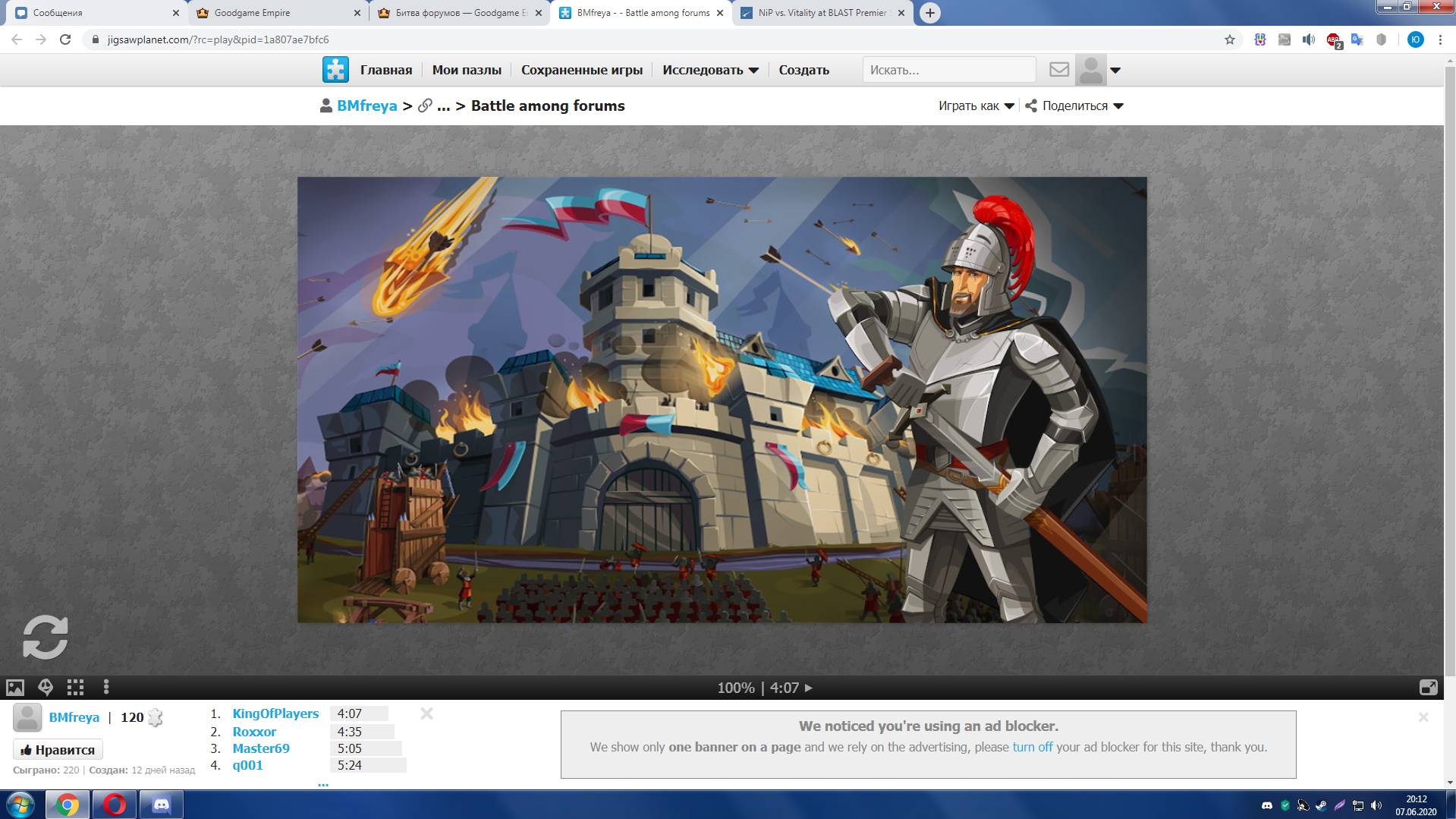Viewport: 1456px width, 819px height.
Task: Open the system volume tray icon
Action: (1376, 805)
